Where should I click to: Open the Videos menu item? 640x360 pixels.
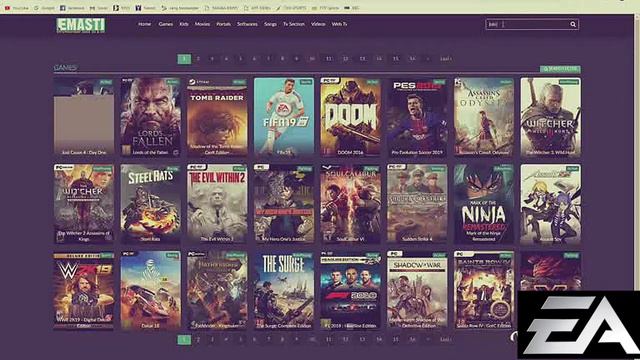pyautogui.click(x=318, y=24)
